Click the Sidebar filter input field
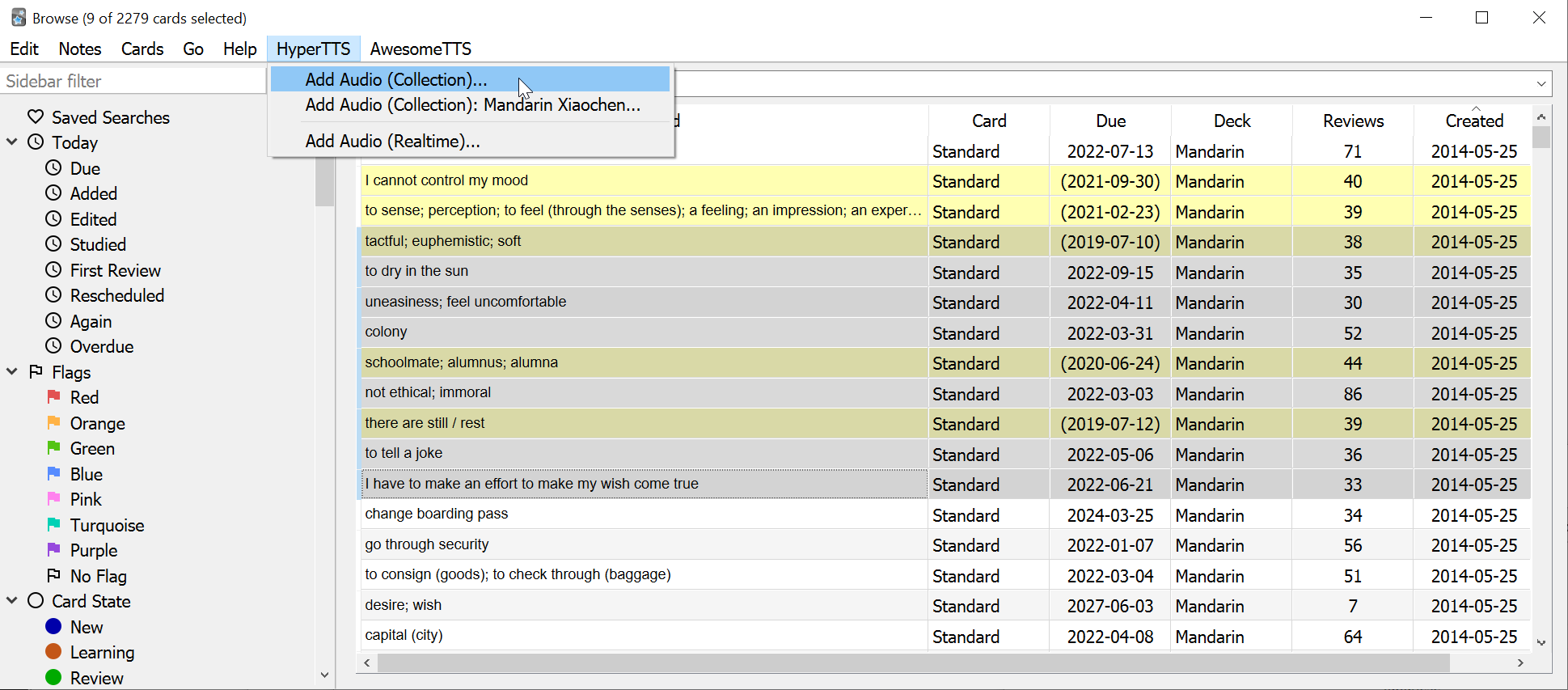Image resolution: width=1568 pixels, height=690 pixels. (x=133, y=81)
